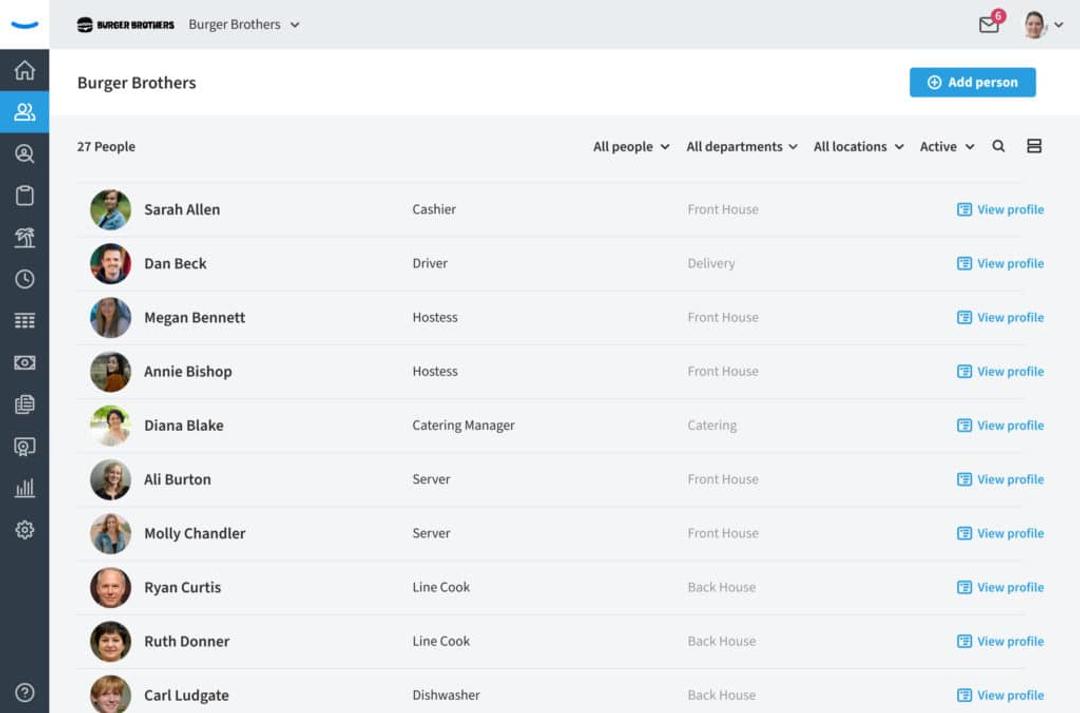Open the All people dropdown

(630, 146)
